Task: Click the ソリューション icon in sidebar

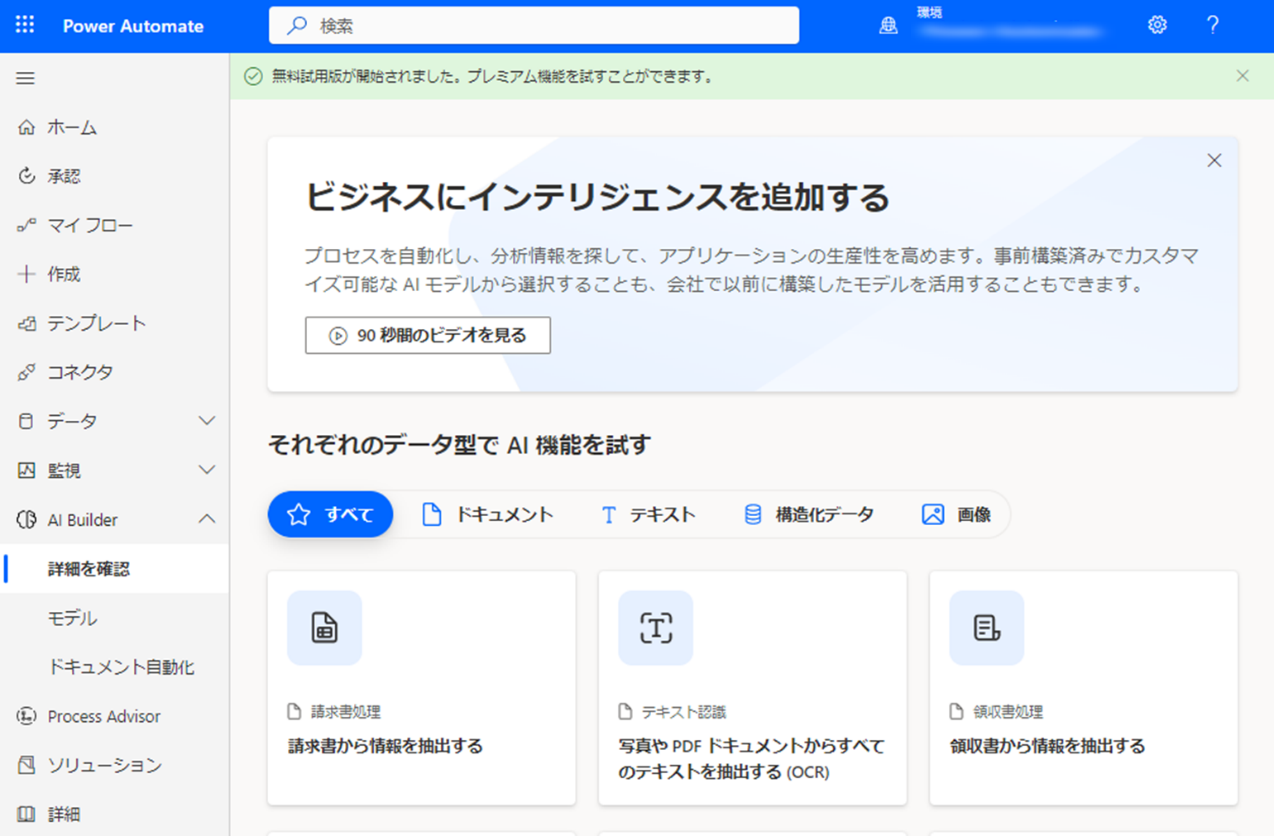Action: point(27,765)
